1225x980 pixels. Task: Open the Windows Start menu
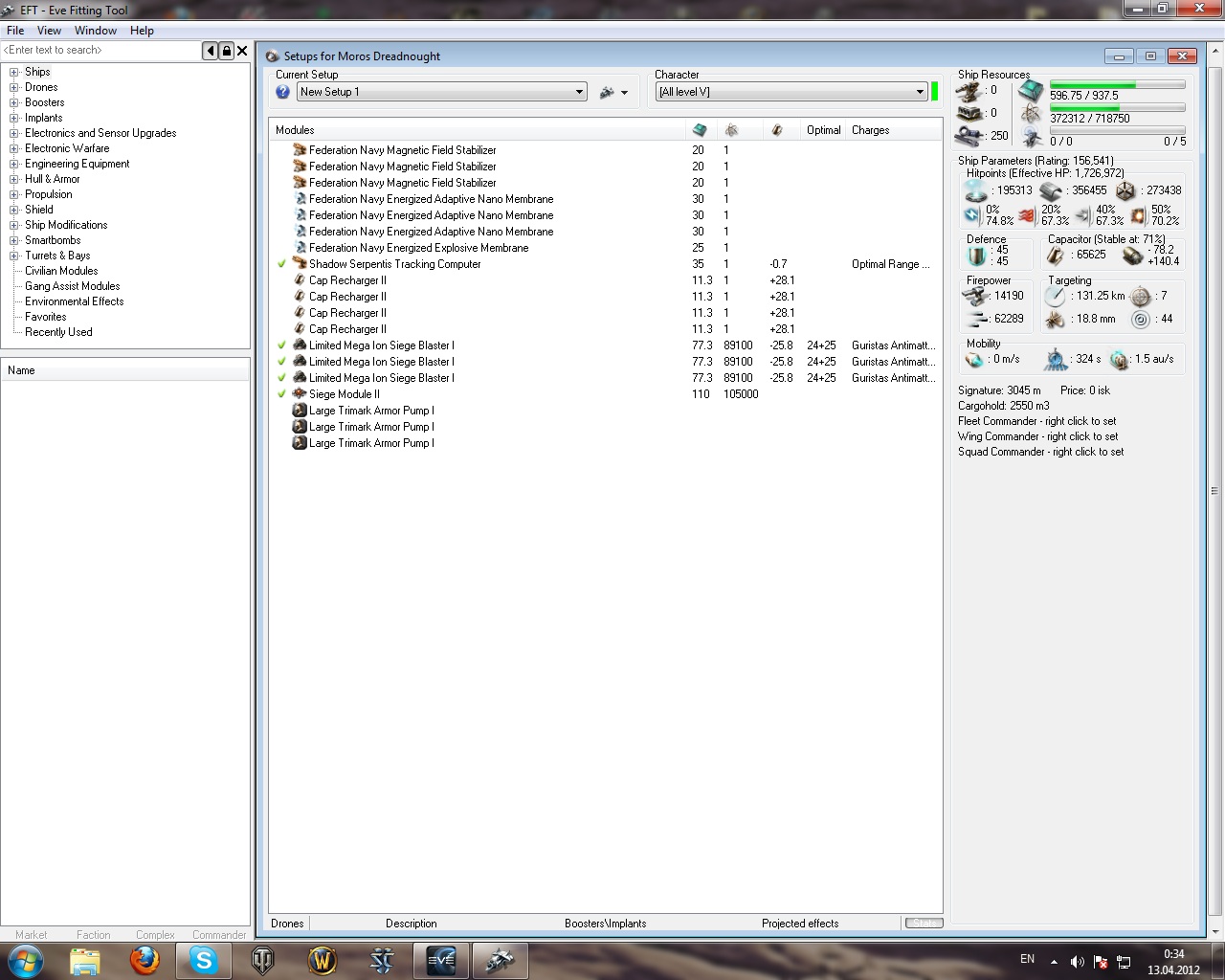tap(25, 960)
